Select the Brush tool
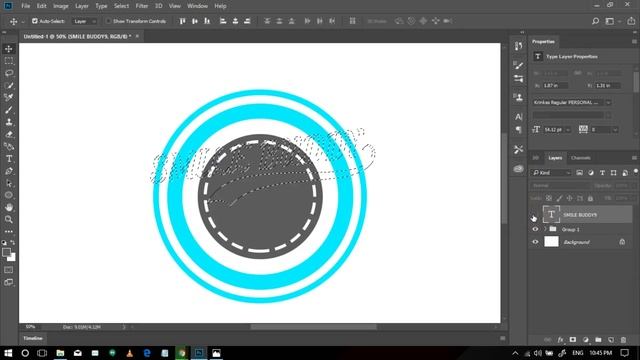This screenshot has width=640, height=360. click(9, 110)
